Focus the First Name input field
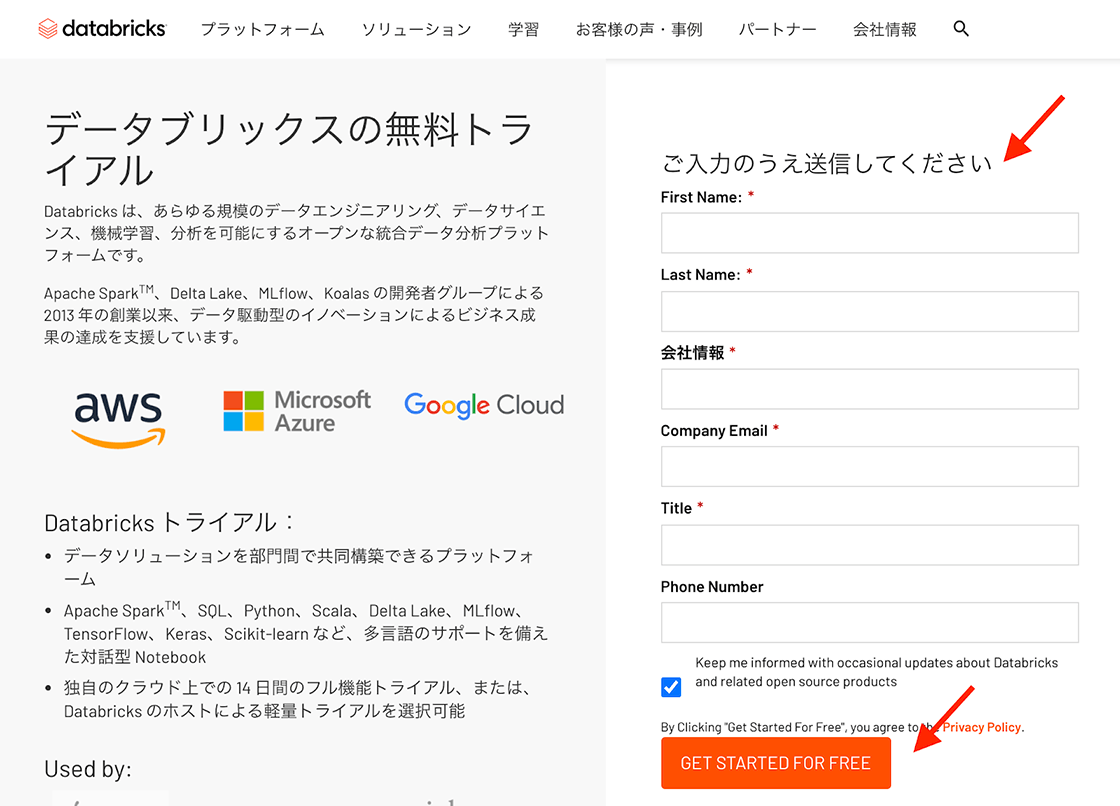Viewport: 1120px width, 806px height. (869, 233)
